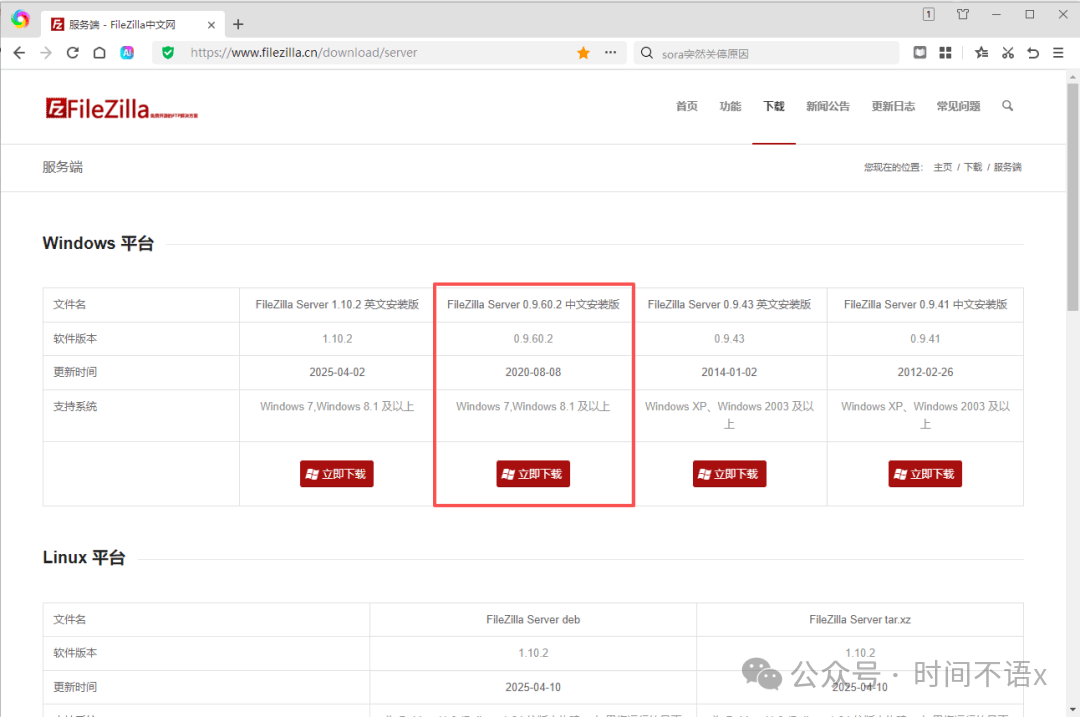Download FileZilla Server 1.10.2 英文安装版
The width and height of the screenshot is (1080, 717).
pos(337,474)
